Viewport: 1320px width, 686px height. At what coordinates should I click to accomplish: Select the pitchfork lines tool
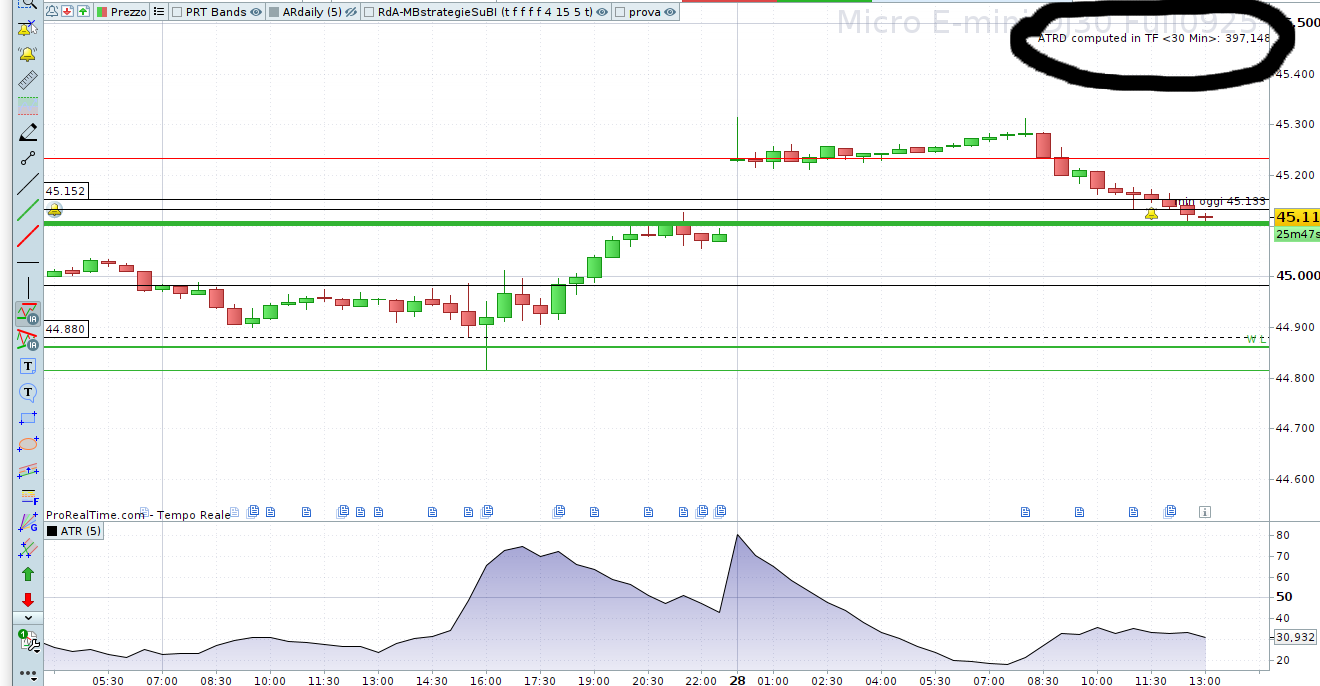click(x=27, y=547)
